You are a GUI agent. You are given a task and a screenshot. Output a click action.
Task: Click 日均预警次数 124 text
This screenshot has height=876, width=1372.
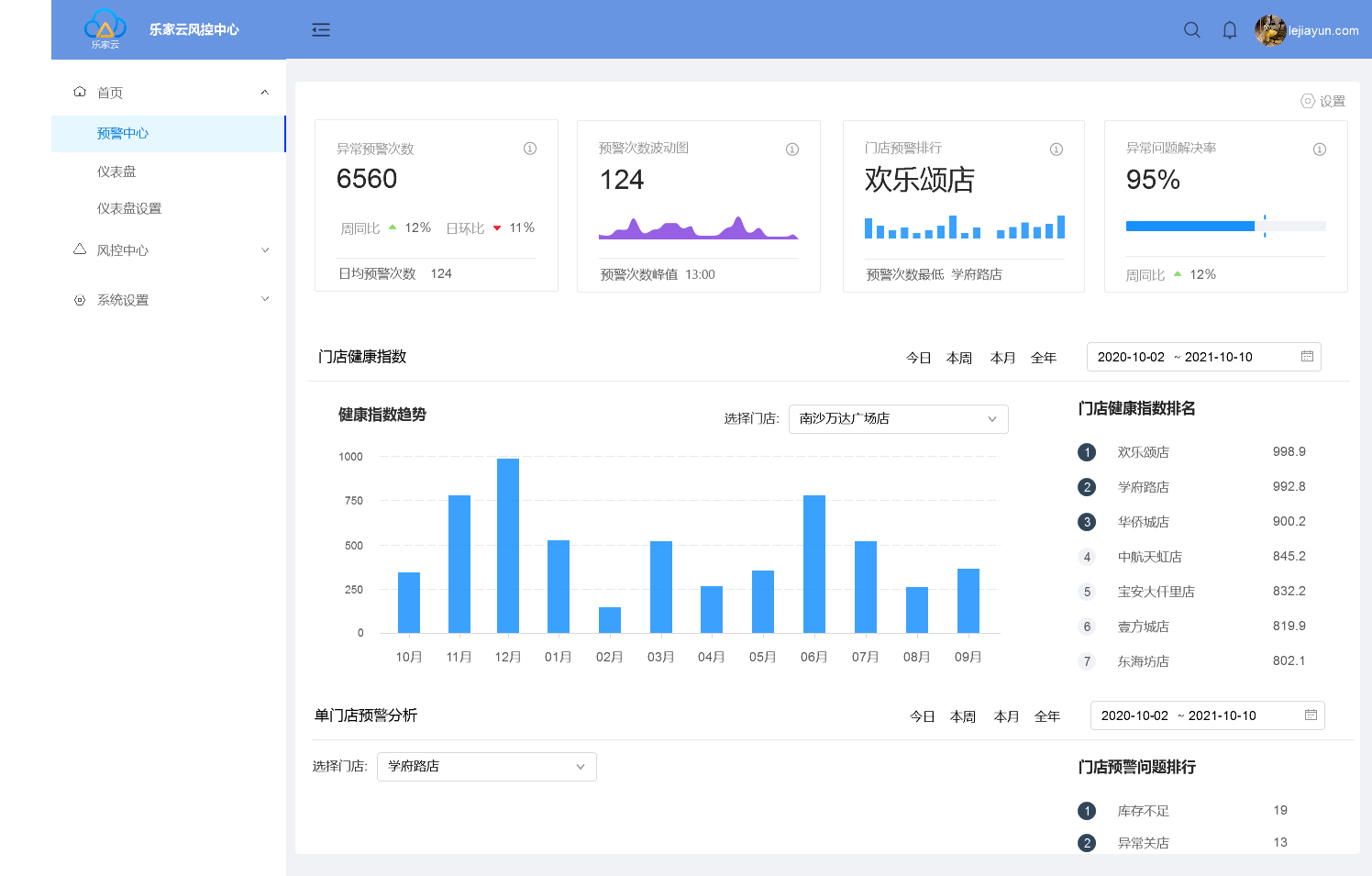click(395, 273)
